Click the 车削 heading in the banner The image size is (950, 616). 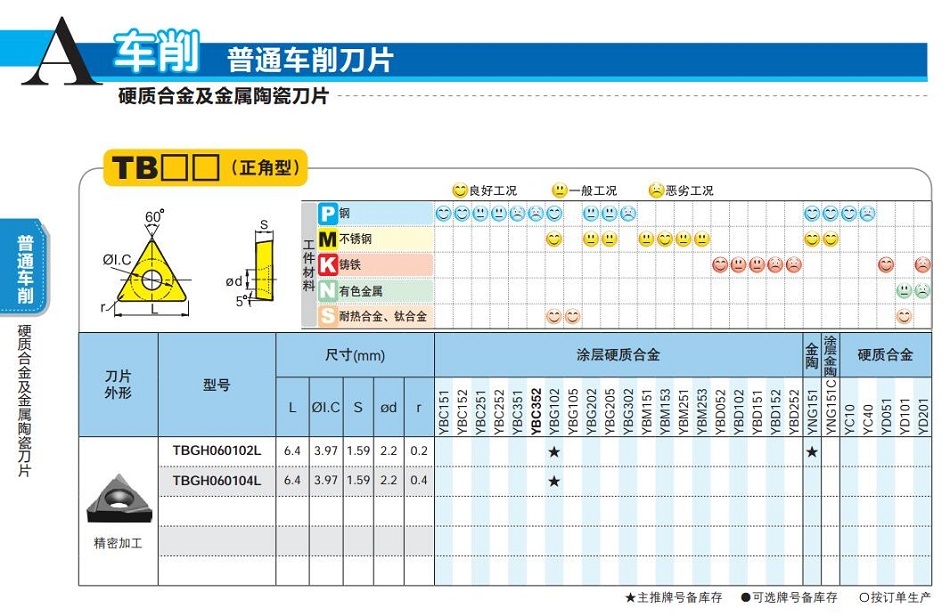tap(156, 51)
